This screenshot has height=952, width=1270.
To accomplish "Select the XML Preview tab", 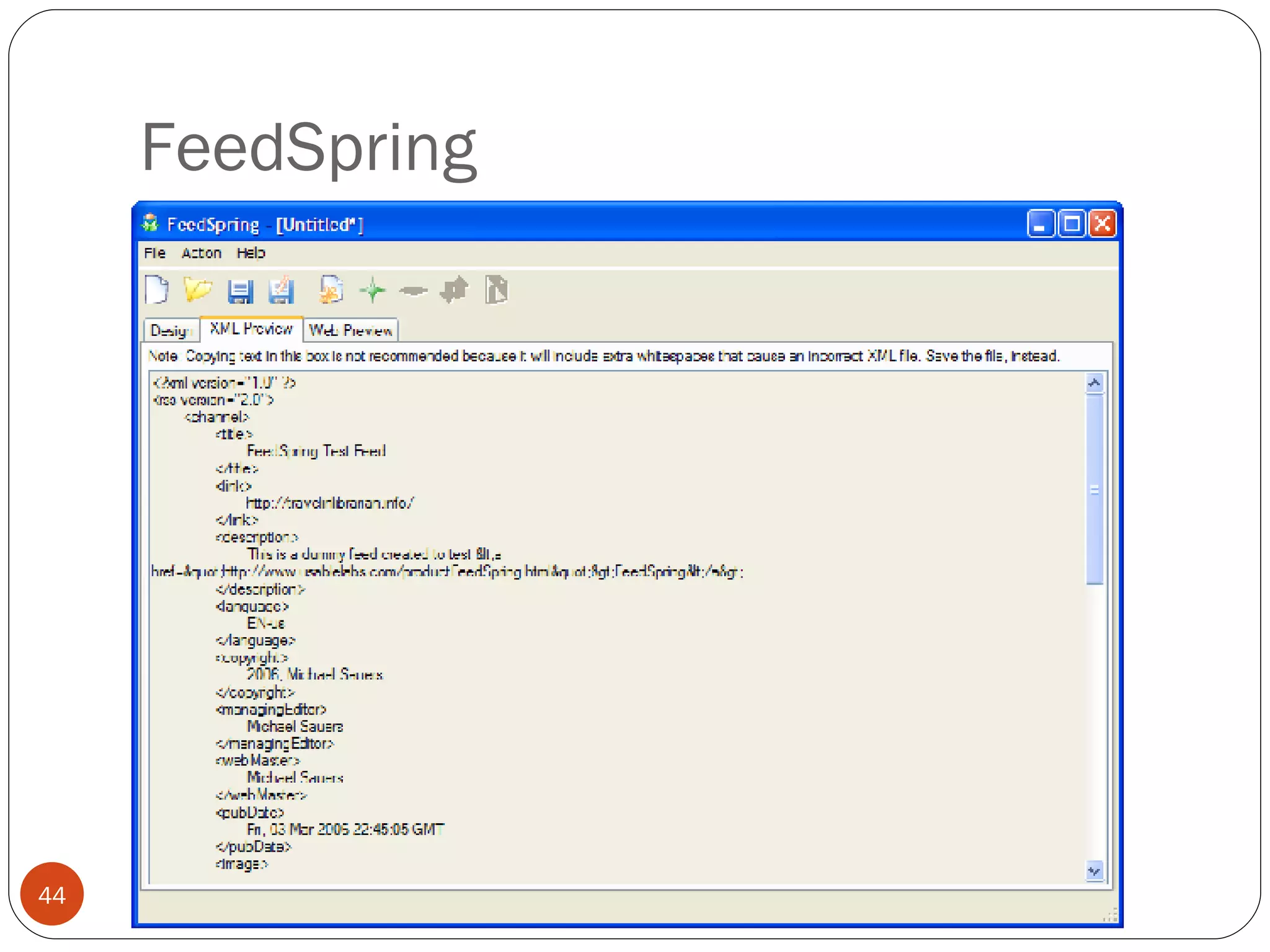I will click(251, 328).
